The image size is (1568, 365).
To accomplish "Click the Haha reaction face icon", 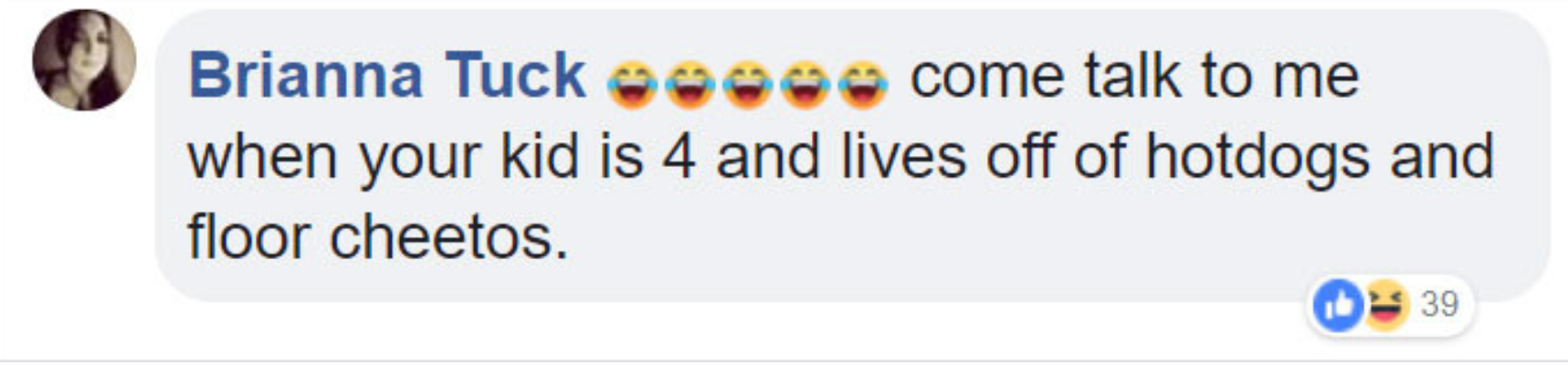I will tap(1385, 304).
